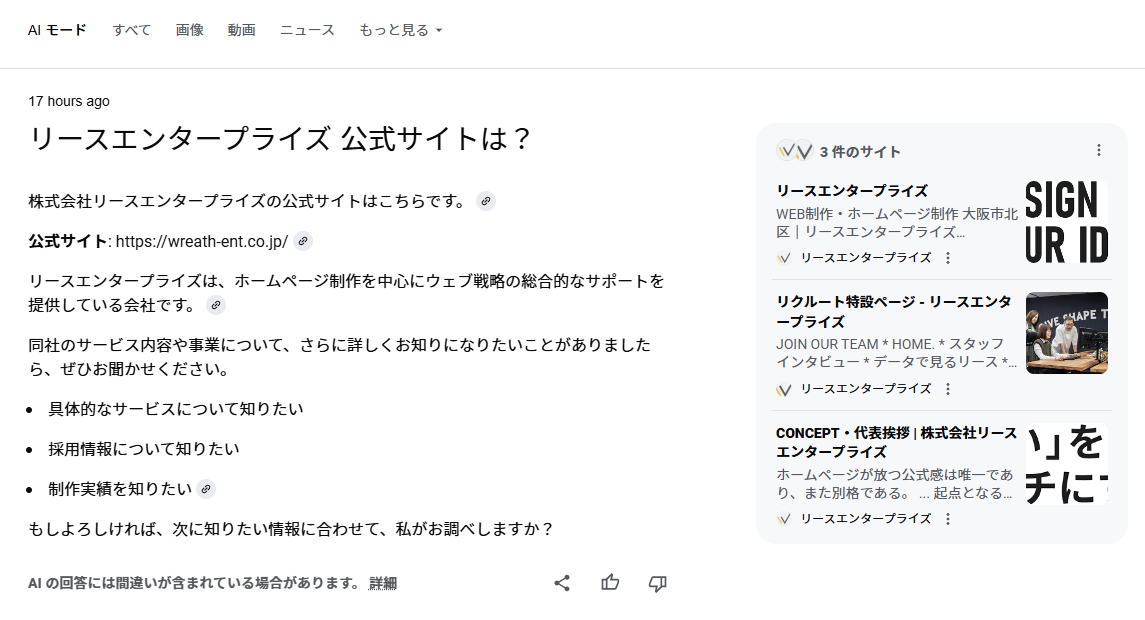1145x620 pixels.
Task: Click link icon after 提供している会社です
Action: pyautogui.click(x=216, y=305)
